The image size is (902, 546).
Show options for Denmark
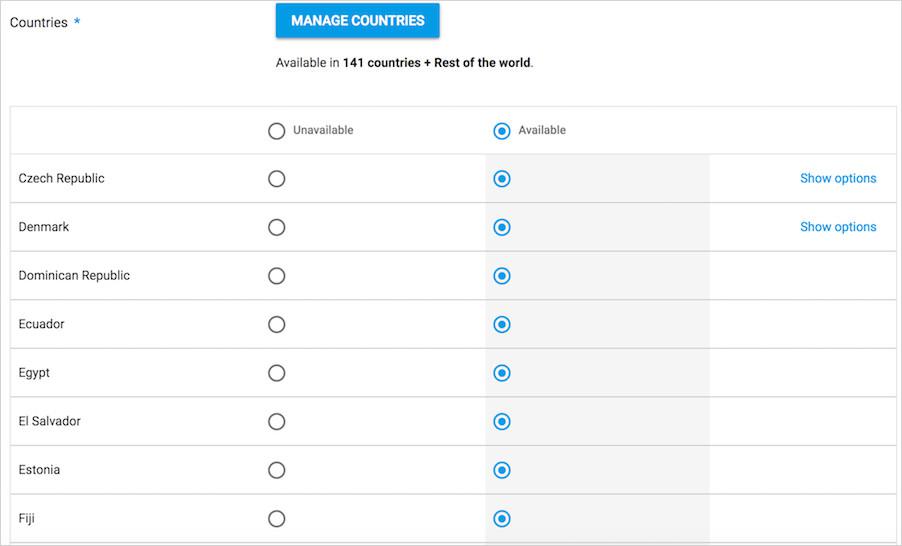[x=838, y=227]
